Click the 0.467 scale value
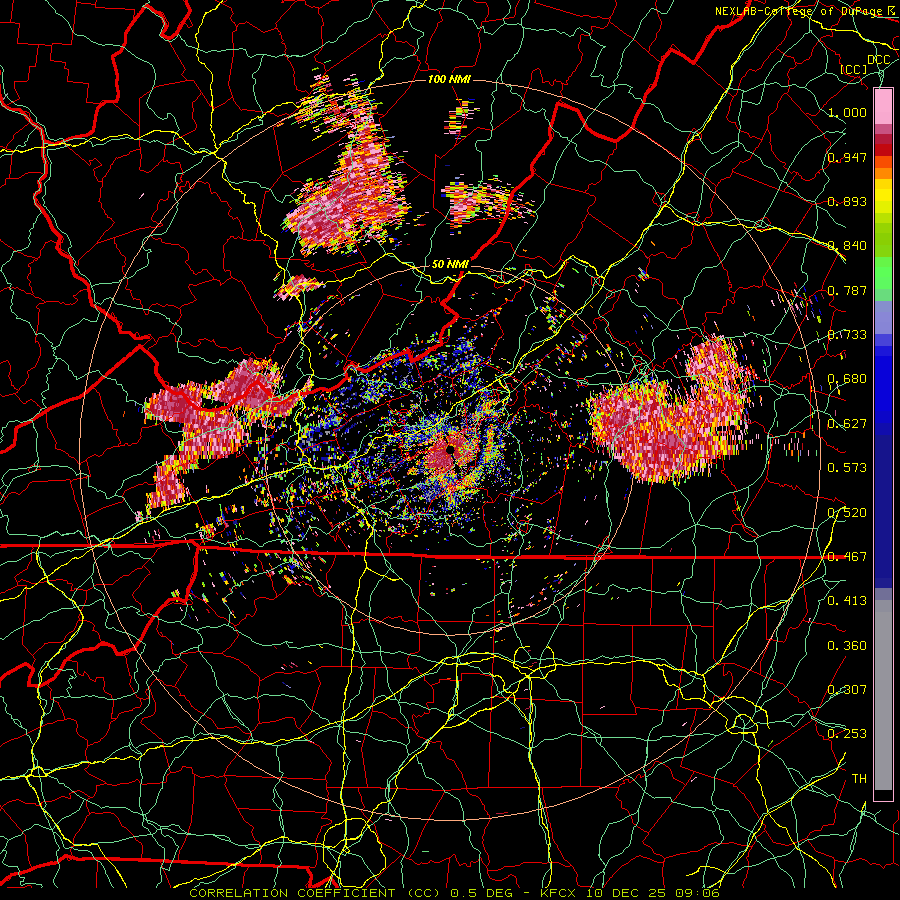The width and height of the screenshot is (900, 900). [847, 557]
